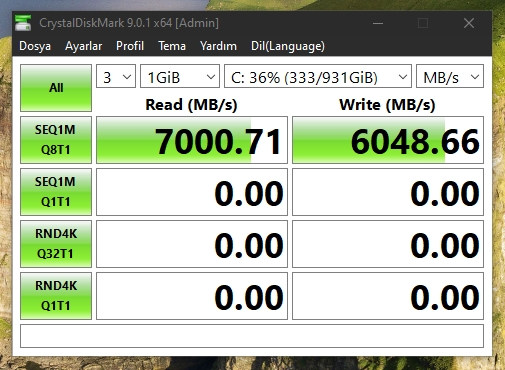Run all benchmarks with the All button
Screen dimensions: 505x370
[56, 88]
